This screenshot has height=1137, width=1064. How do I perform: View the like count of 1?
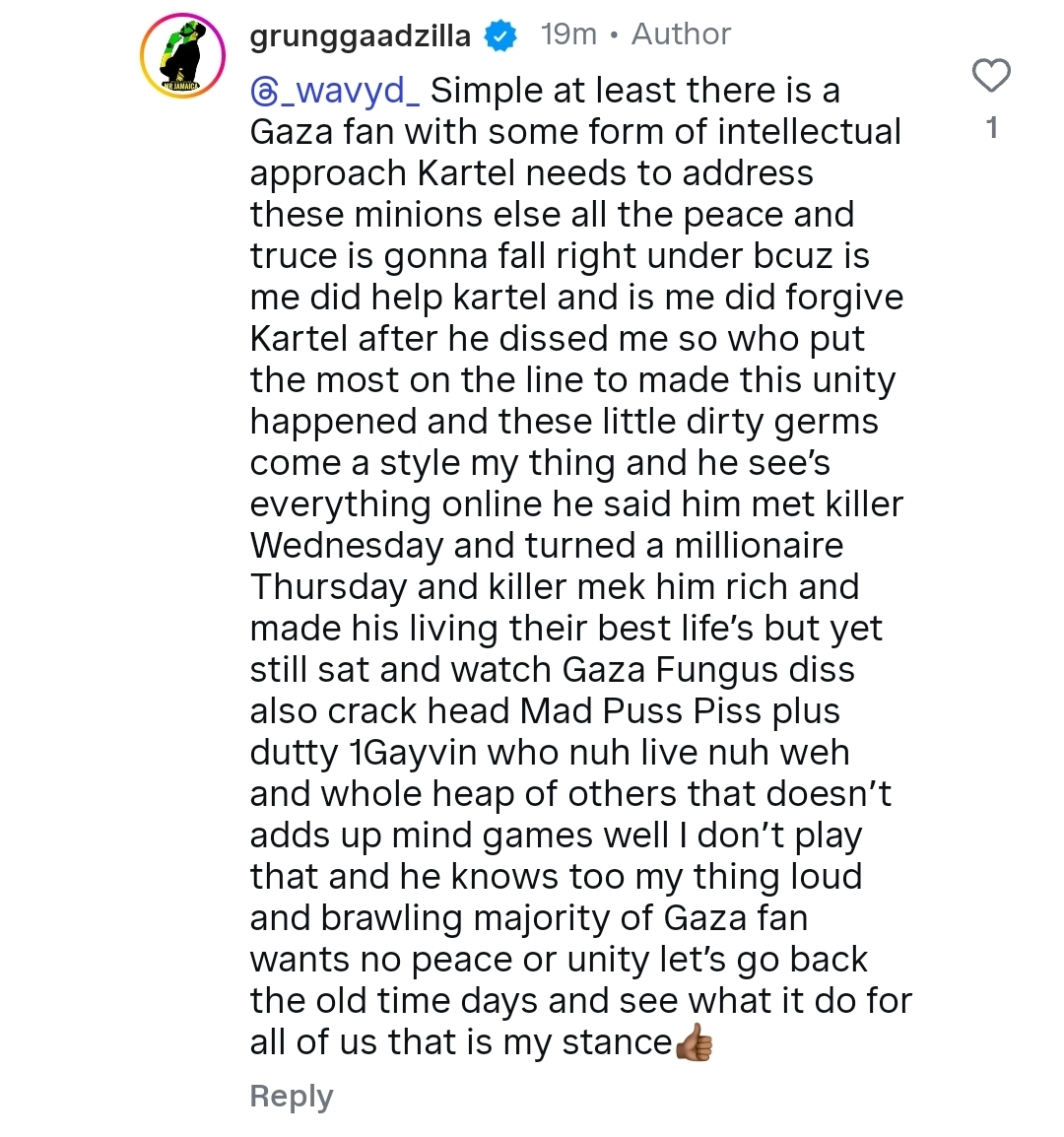[x=992, y=127]
